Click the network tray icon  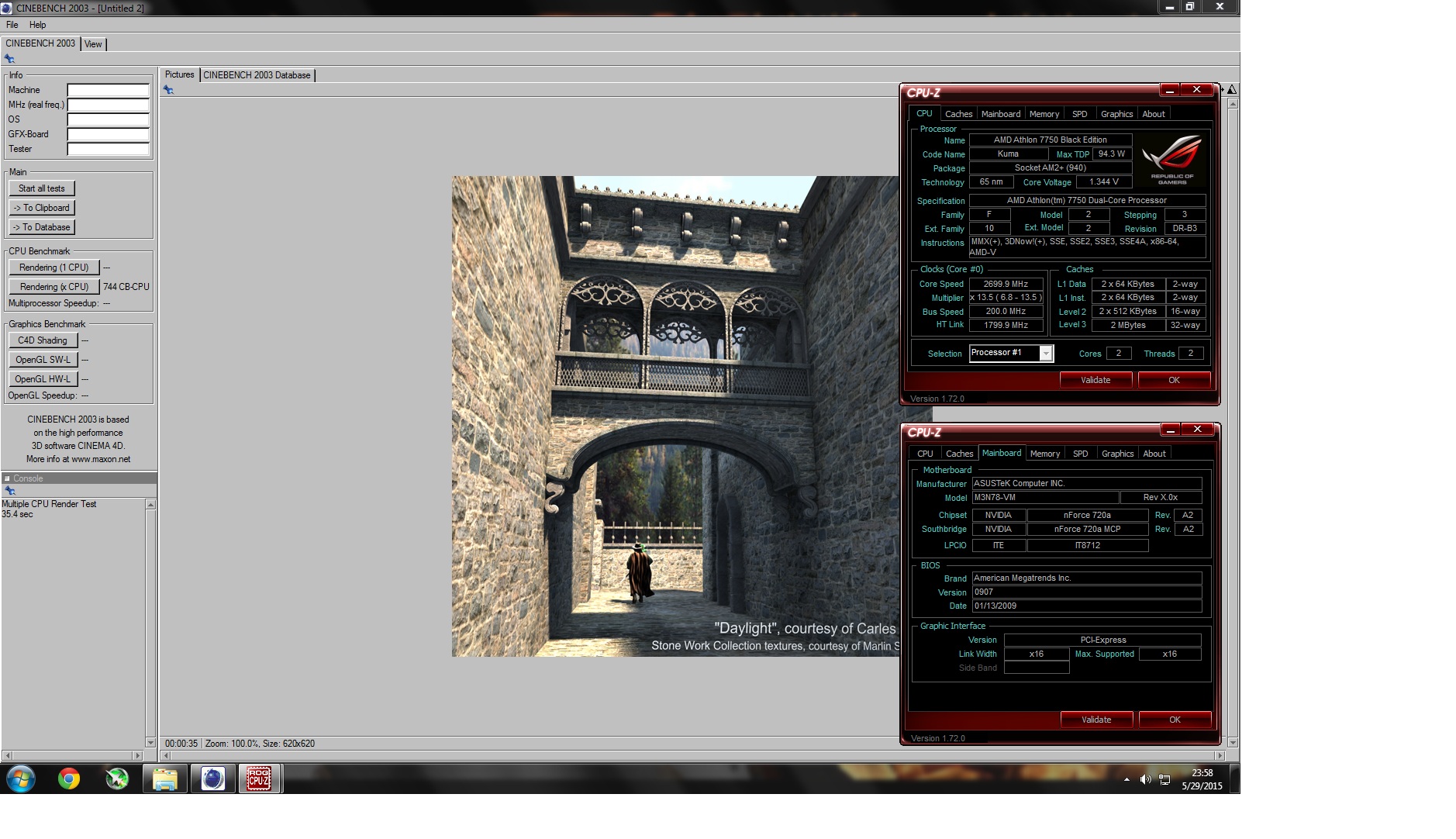tap(1164, 779)
